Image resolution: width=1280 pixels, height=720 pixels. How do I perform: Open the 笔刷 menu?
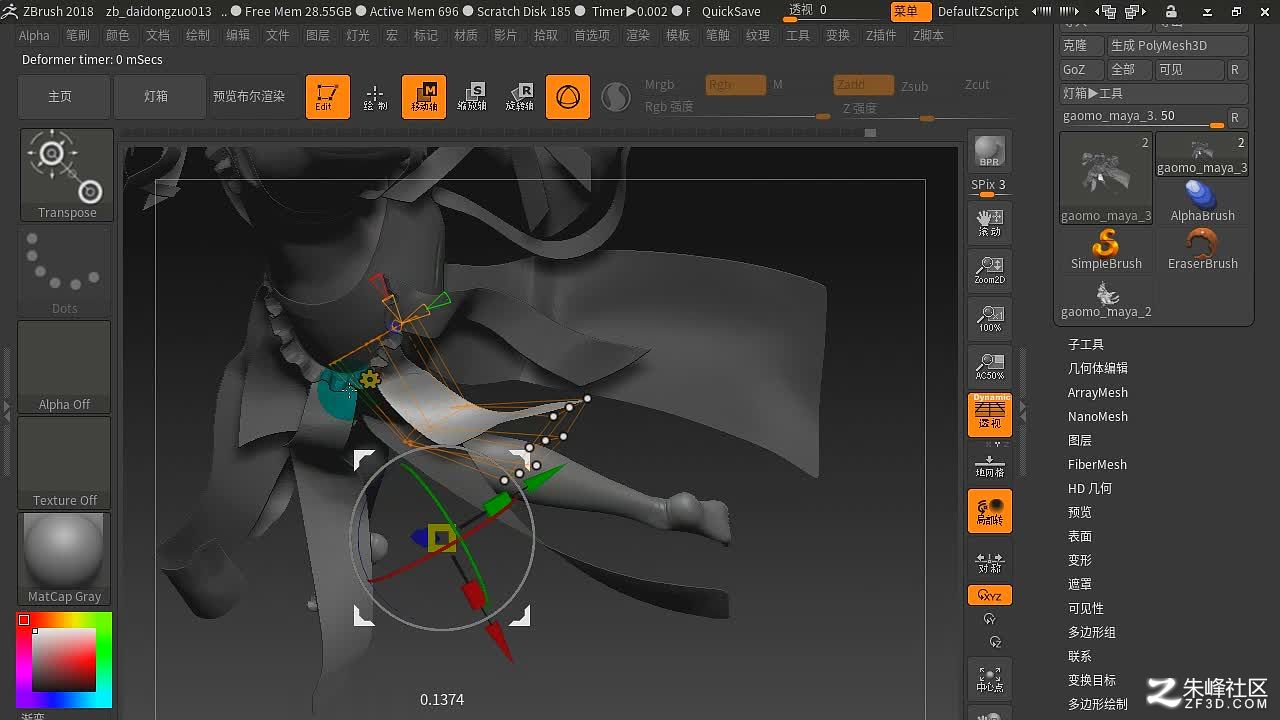[78, 35]
